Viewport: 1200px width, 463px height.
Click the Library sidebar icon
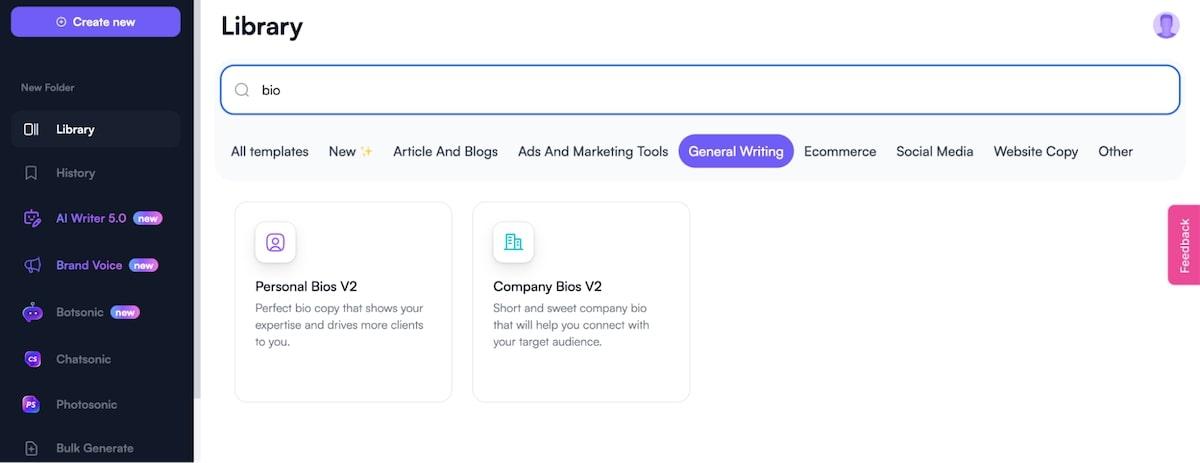(x=31, y=129)
